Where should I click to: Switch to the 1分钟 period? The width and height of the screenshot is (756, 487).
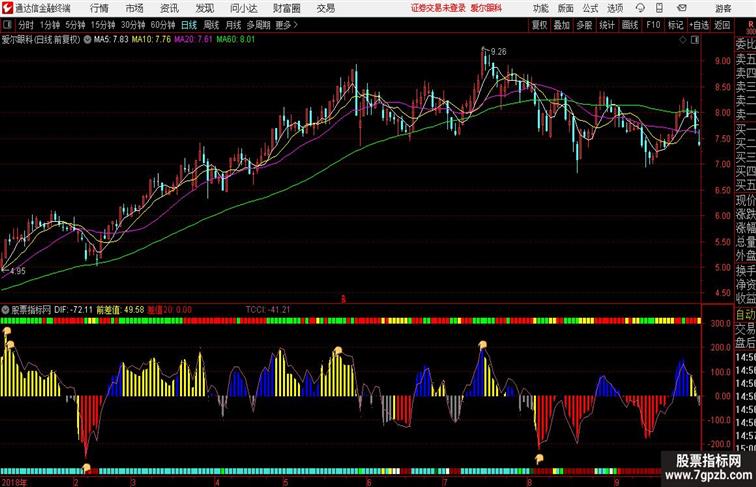50,25
